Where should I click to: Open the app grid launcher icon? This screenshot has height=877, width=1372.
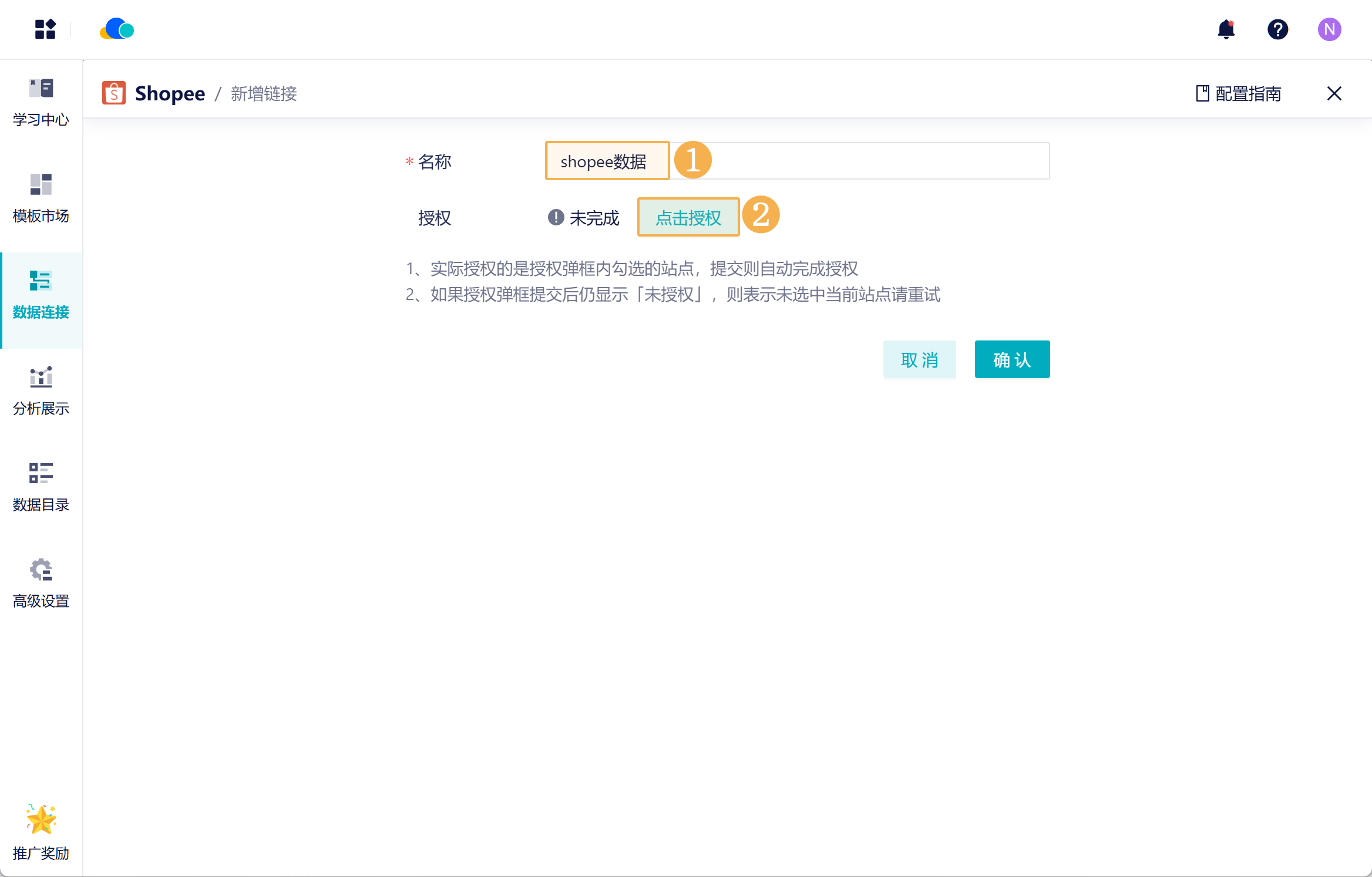coord(45,29)
